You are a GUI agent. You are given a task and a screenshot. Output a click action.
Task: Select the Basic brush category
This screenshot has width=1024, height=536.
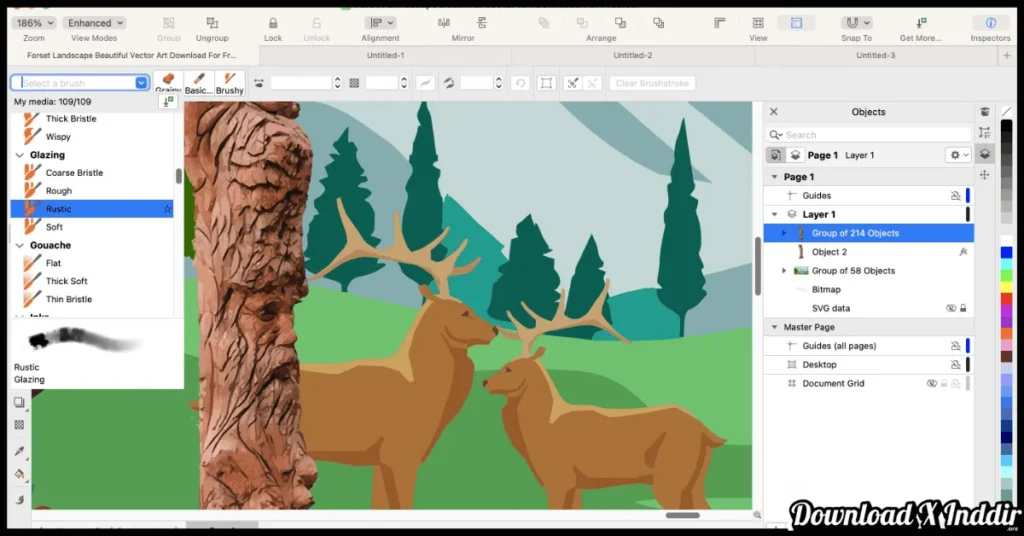click(x=199, y=83)
